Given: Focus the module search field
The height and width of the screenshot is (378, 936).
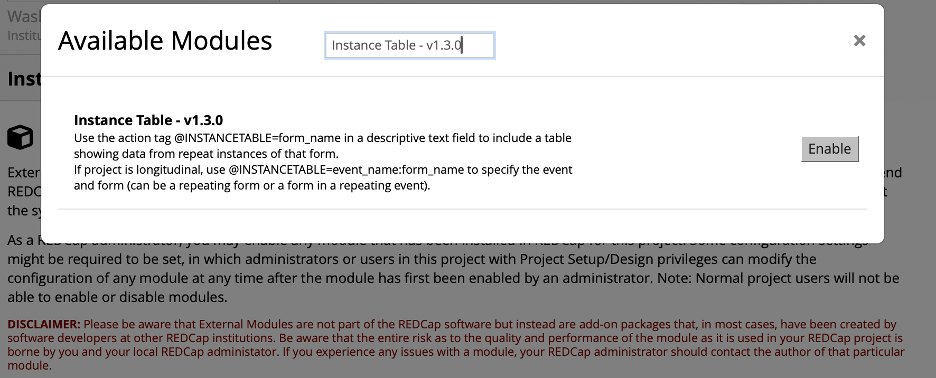Looking at the screenshot, I should click(x=410, y=45).
